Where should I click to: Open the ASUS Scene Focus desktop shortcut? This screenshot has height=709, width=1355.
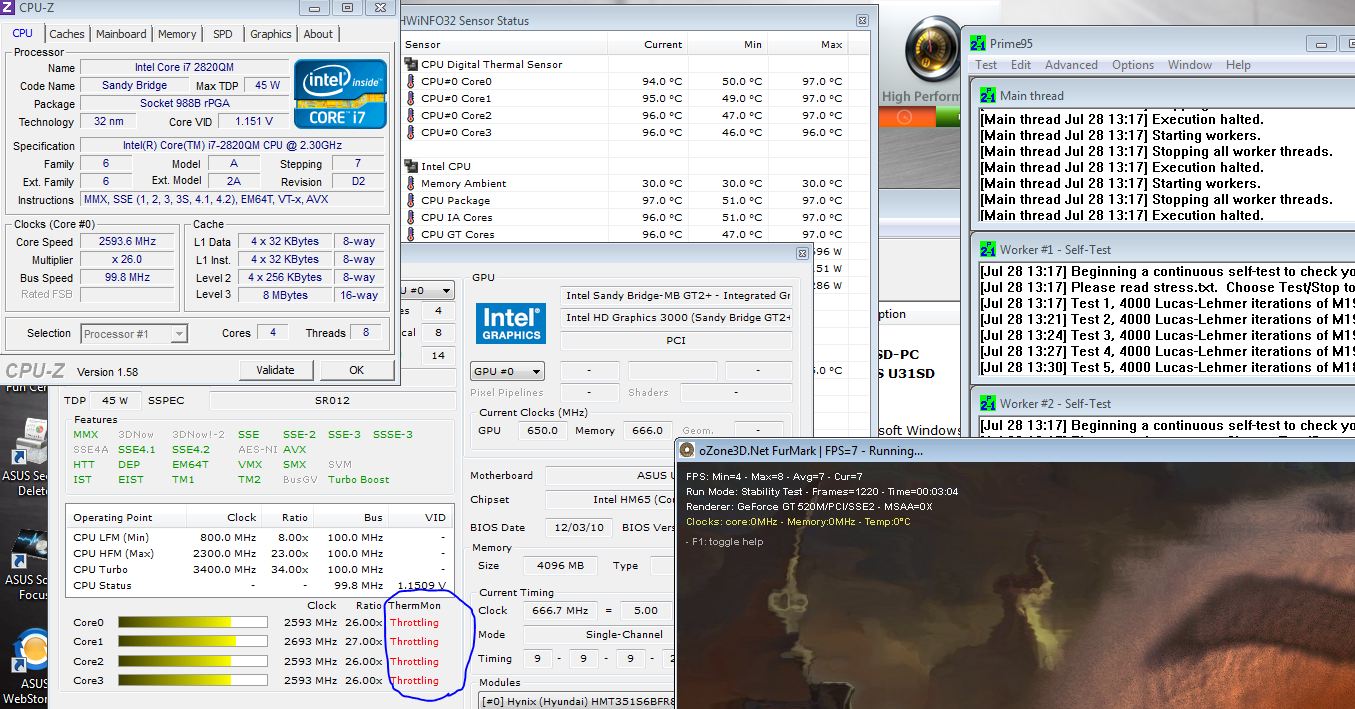coord(27,565)
